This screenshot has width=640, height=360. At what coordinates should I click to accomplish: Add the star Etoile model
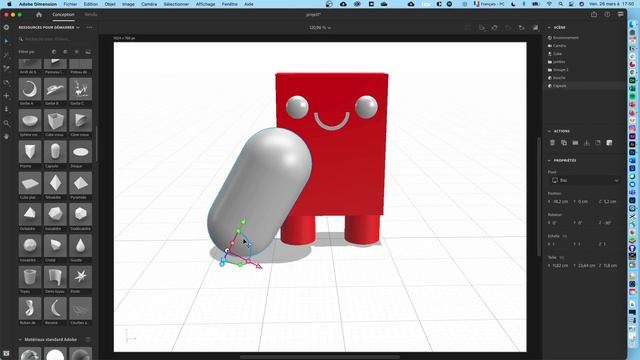80,277
